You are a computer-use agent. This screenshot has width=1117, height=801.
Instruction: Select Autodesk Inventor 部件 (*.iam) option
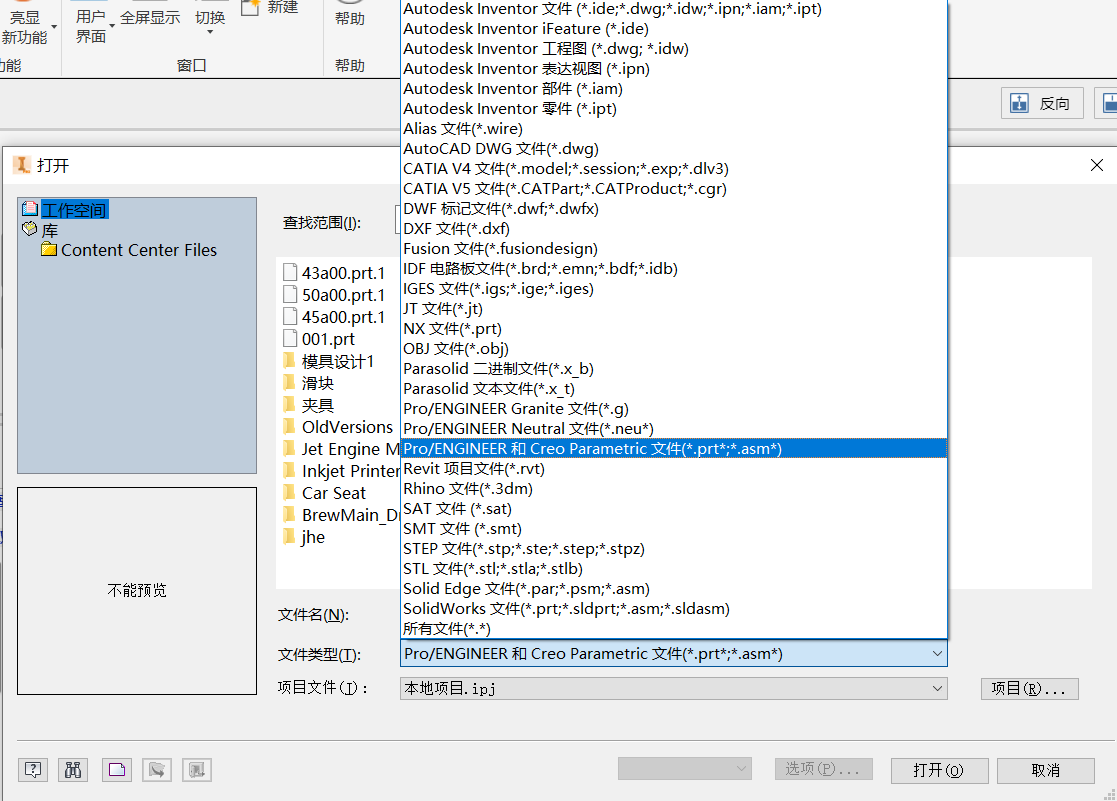[x=674, y=88]
